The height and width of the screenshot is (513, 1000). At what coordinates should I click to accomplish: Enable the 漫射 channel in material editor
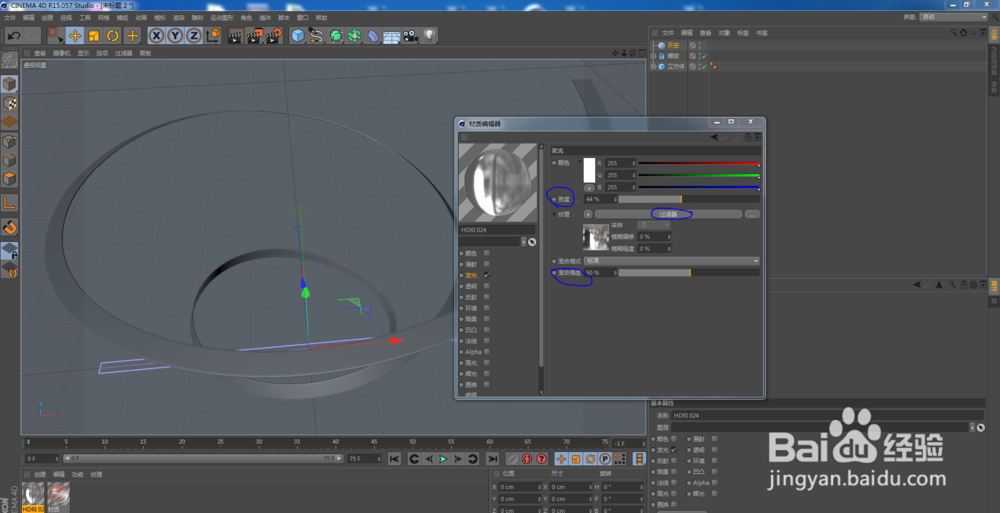(487, 264)
